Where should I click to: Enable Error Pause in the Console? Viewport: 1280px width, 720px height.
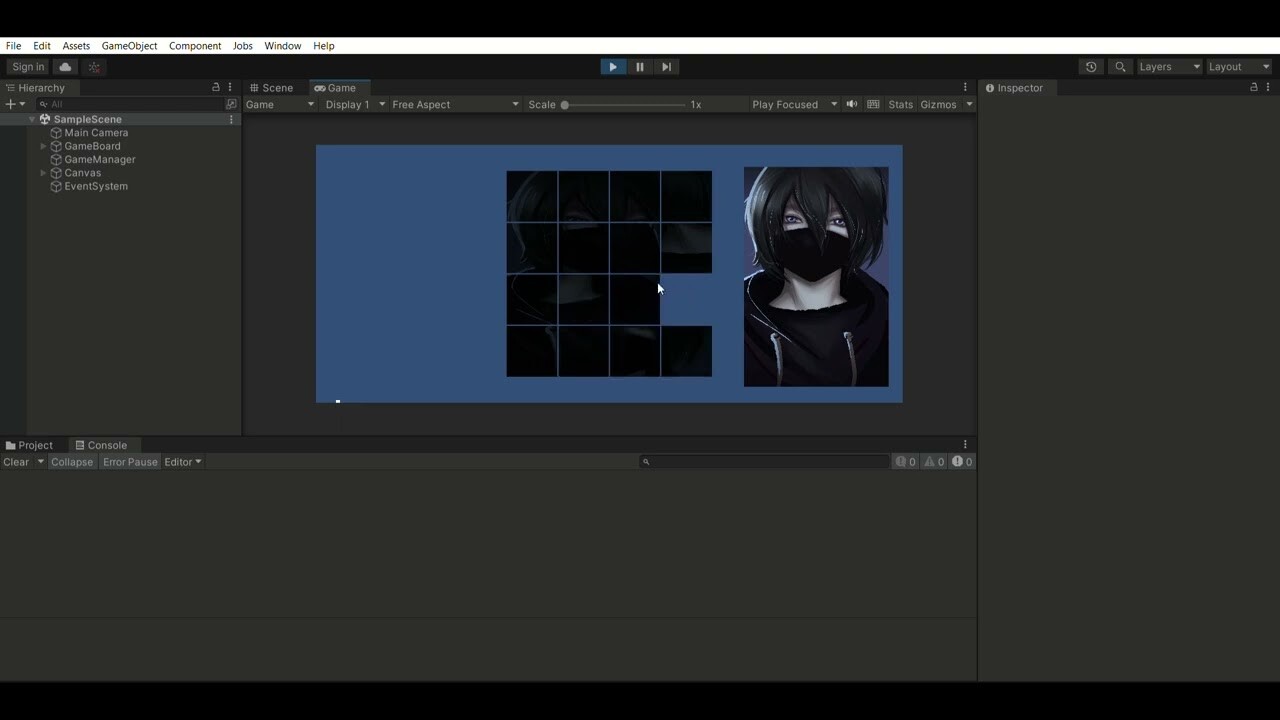click(129, 461)
